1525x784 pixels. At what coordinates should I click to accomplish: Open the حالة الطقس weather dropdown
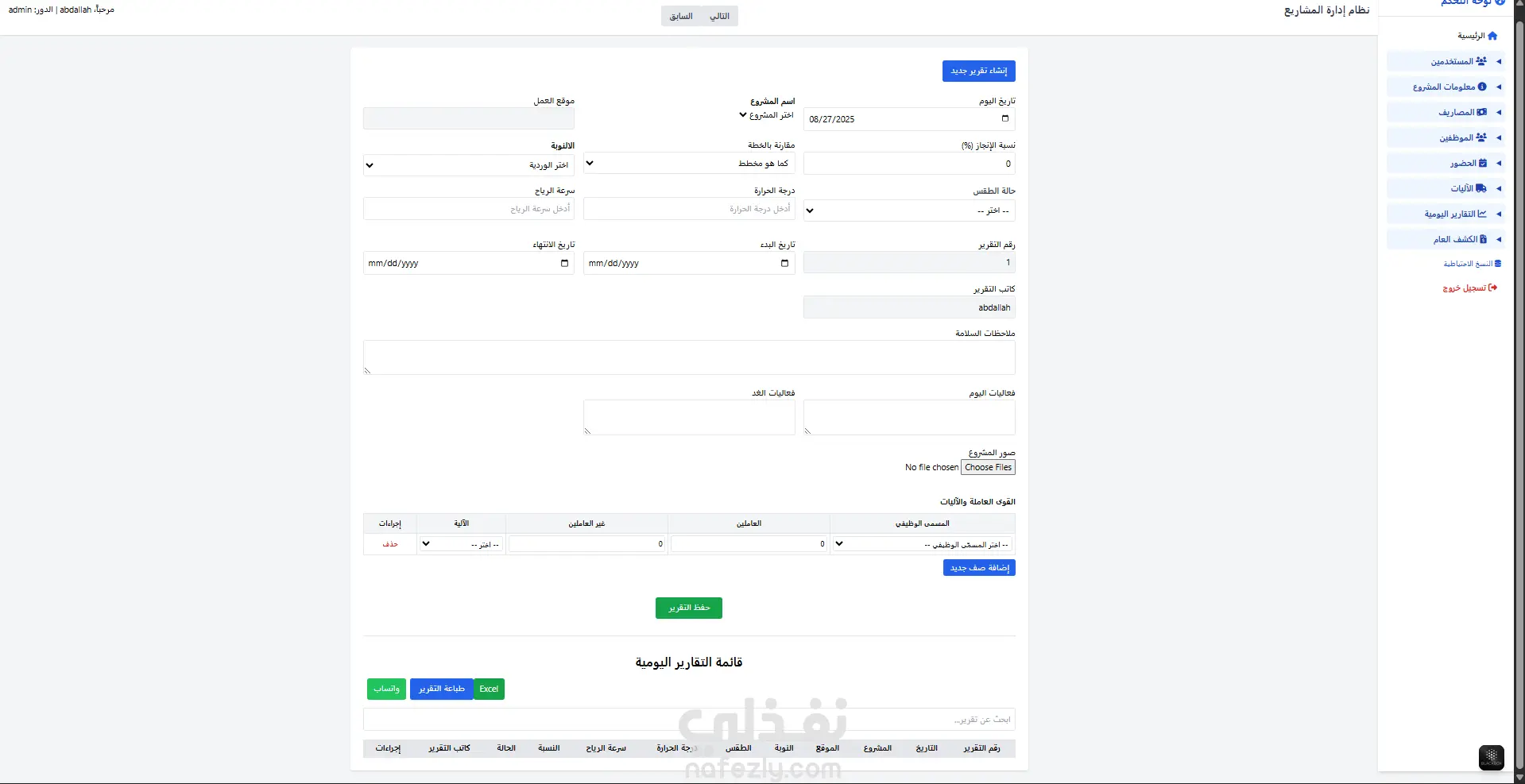[x=909, y=210]
